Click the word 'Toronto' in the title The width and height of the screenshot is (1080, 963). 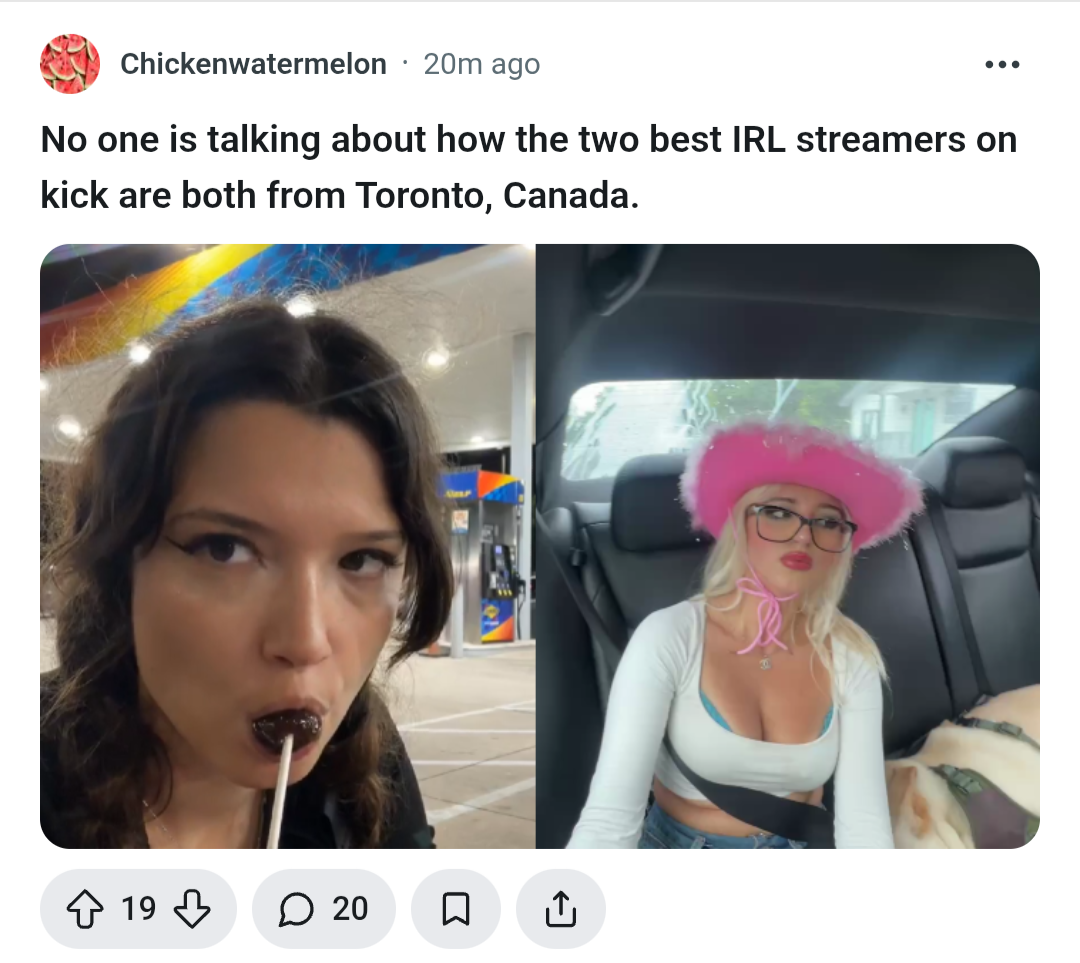click(x=424, y=196)
